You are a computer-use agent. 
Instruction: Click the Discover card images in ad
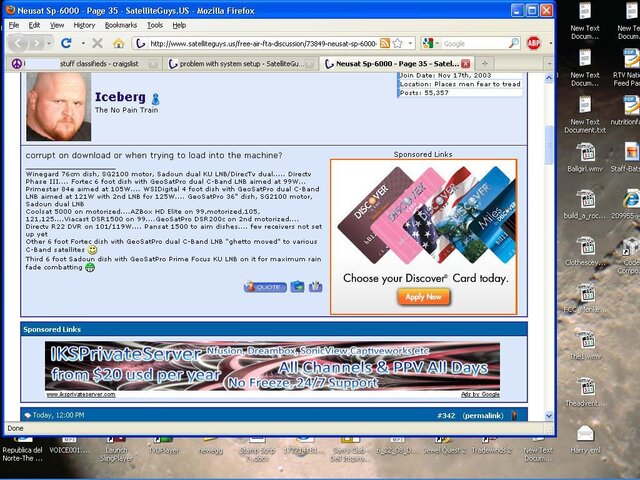coord(426,215)
